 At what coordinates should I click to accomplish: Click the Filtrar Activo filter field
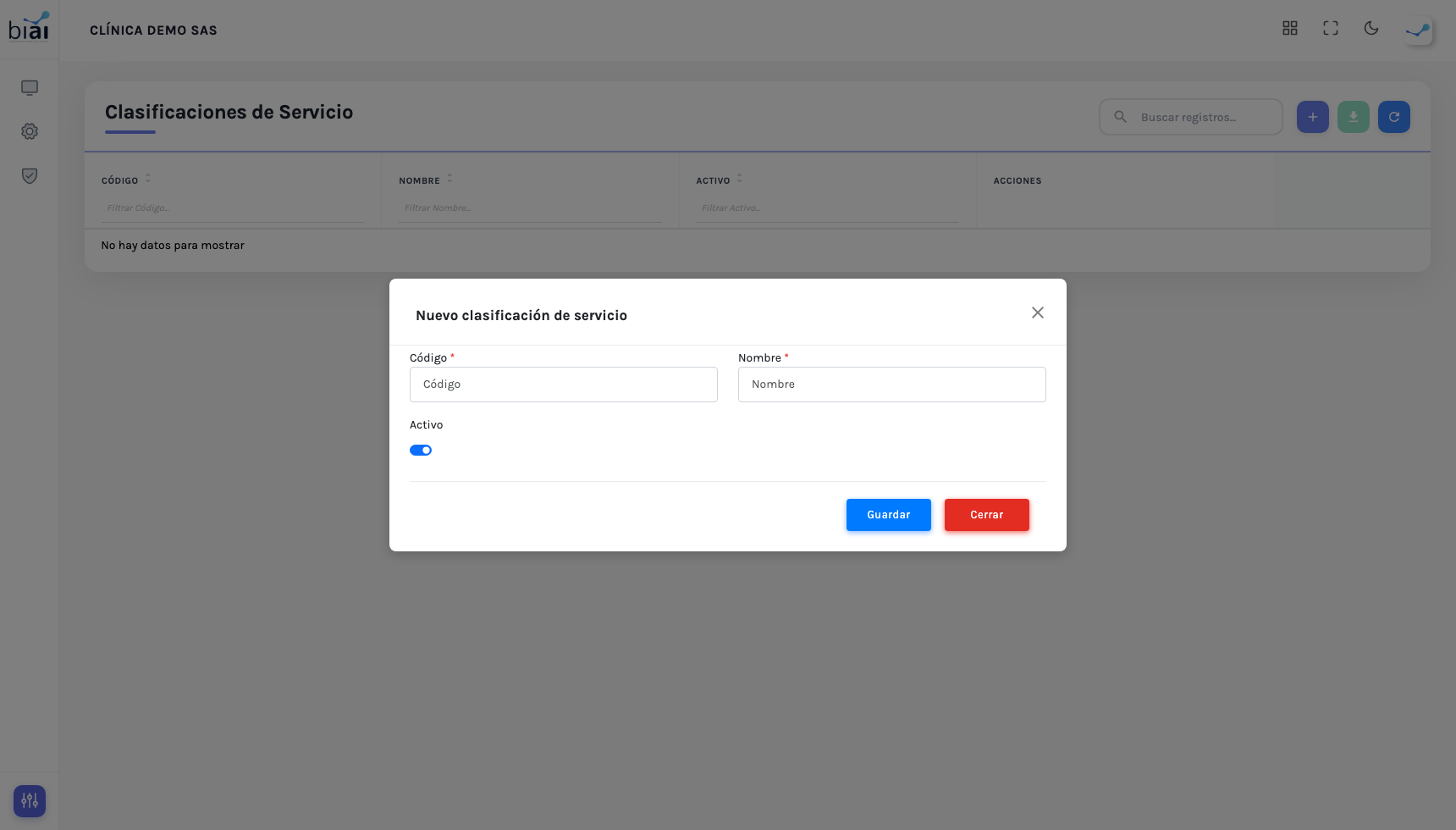point(827,208)
